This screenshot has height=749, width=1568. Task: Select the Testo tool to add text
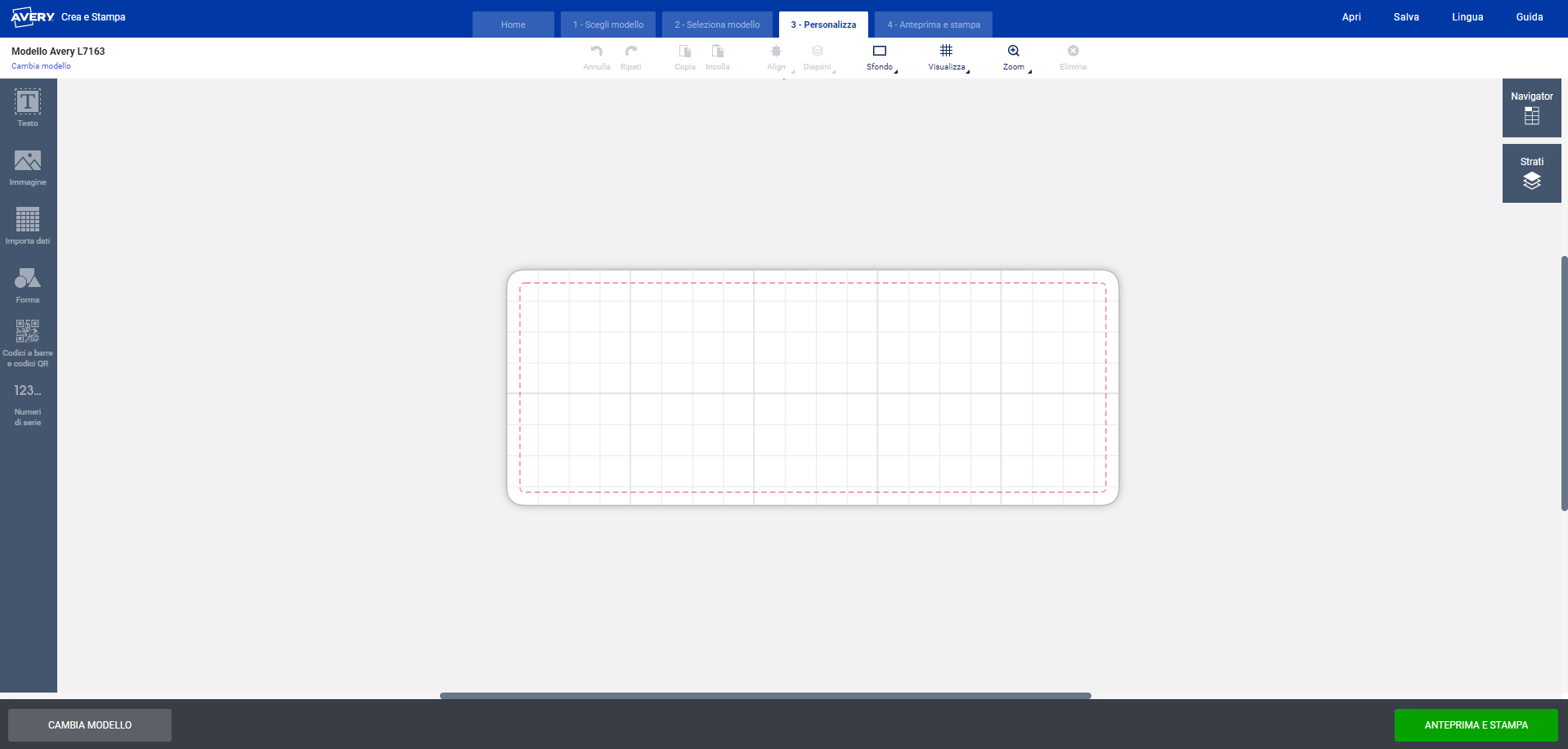tap(27, 108)
